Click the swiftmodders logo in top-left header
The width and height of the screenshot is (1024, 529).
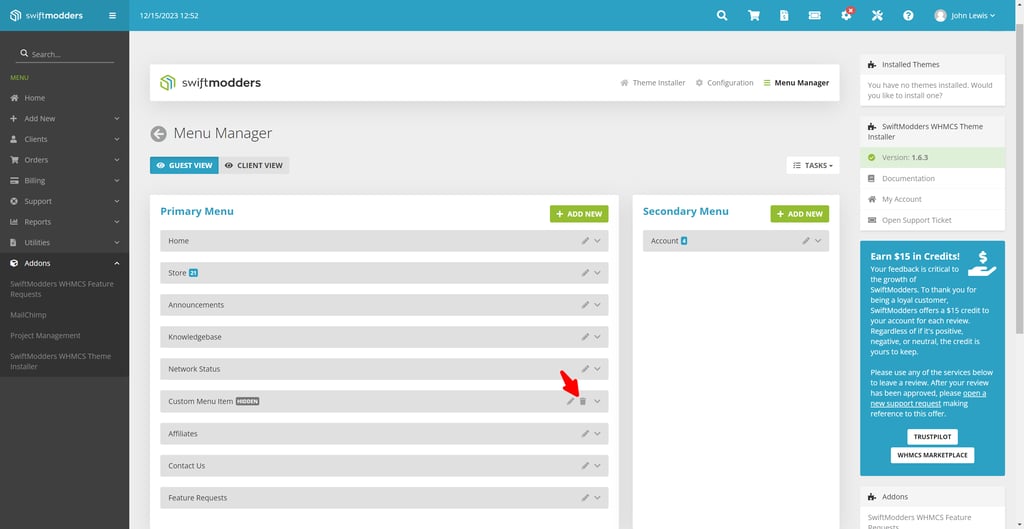coord(46,16)
